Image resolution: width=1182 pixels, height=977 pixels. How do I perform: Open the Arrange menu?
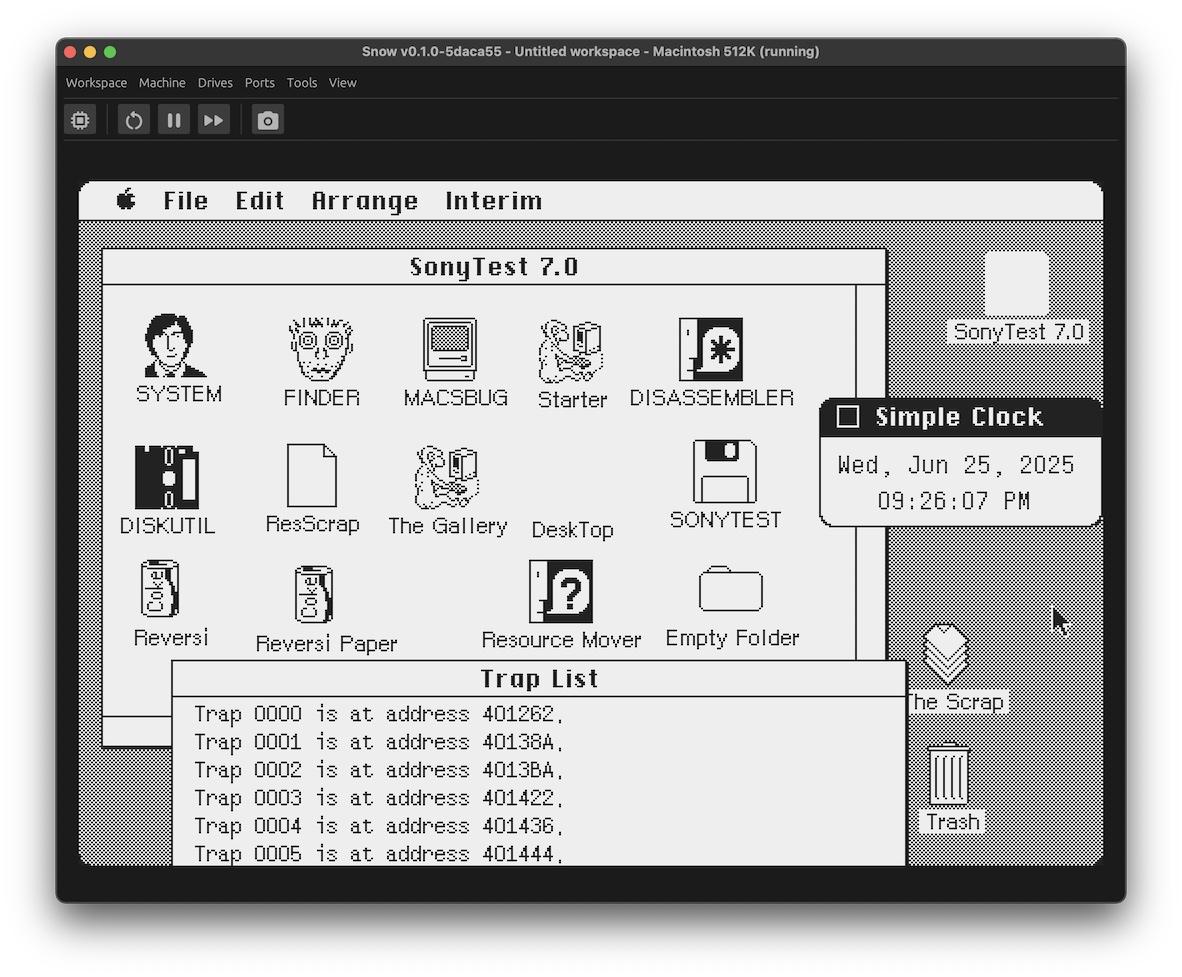(x=365, y=201)
